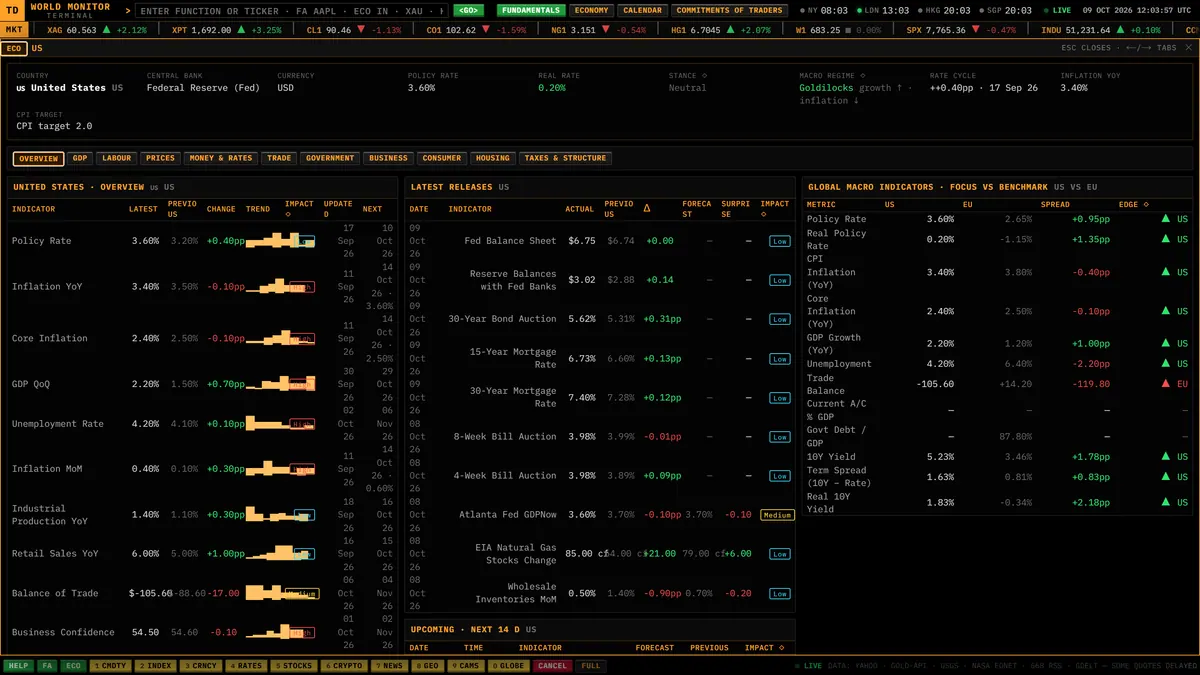
Task: Open the Calendar section
Action: point(641,10)
